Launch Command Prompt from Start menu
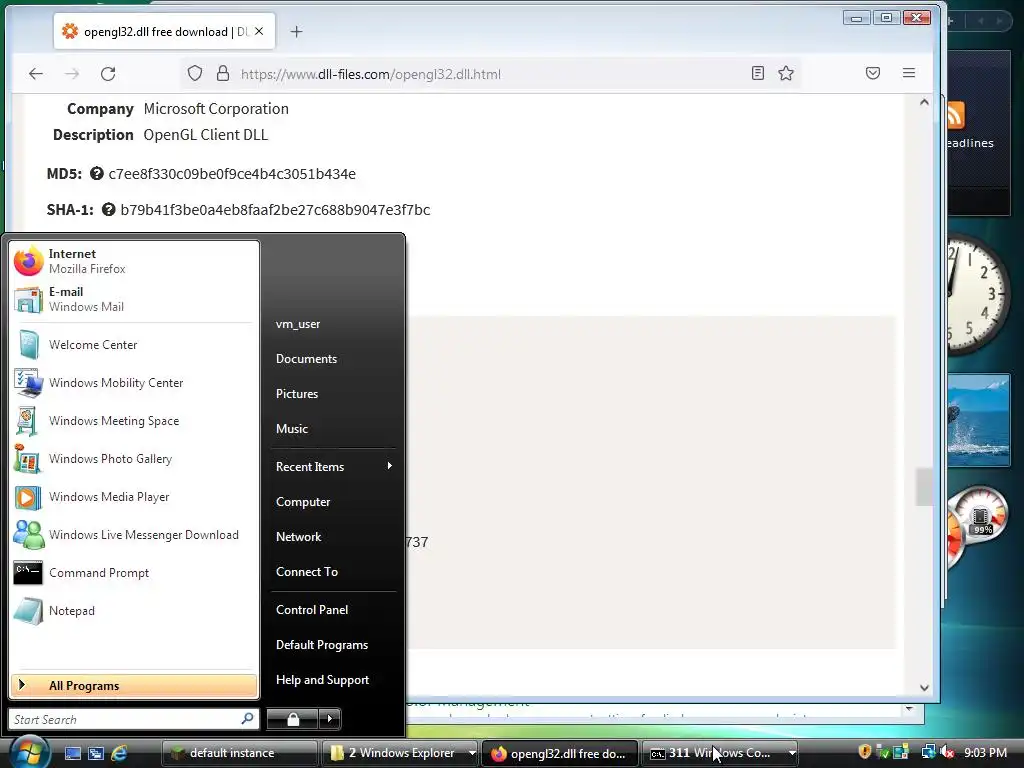 [133, 573]
